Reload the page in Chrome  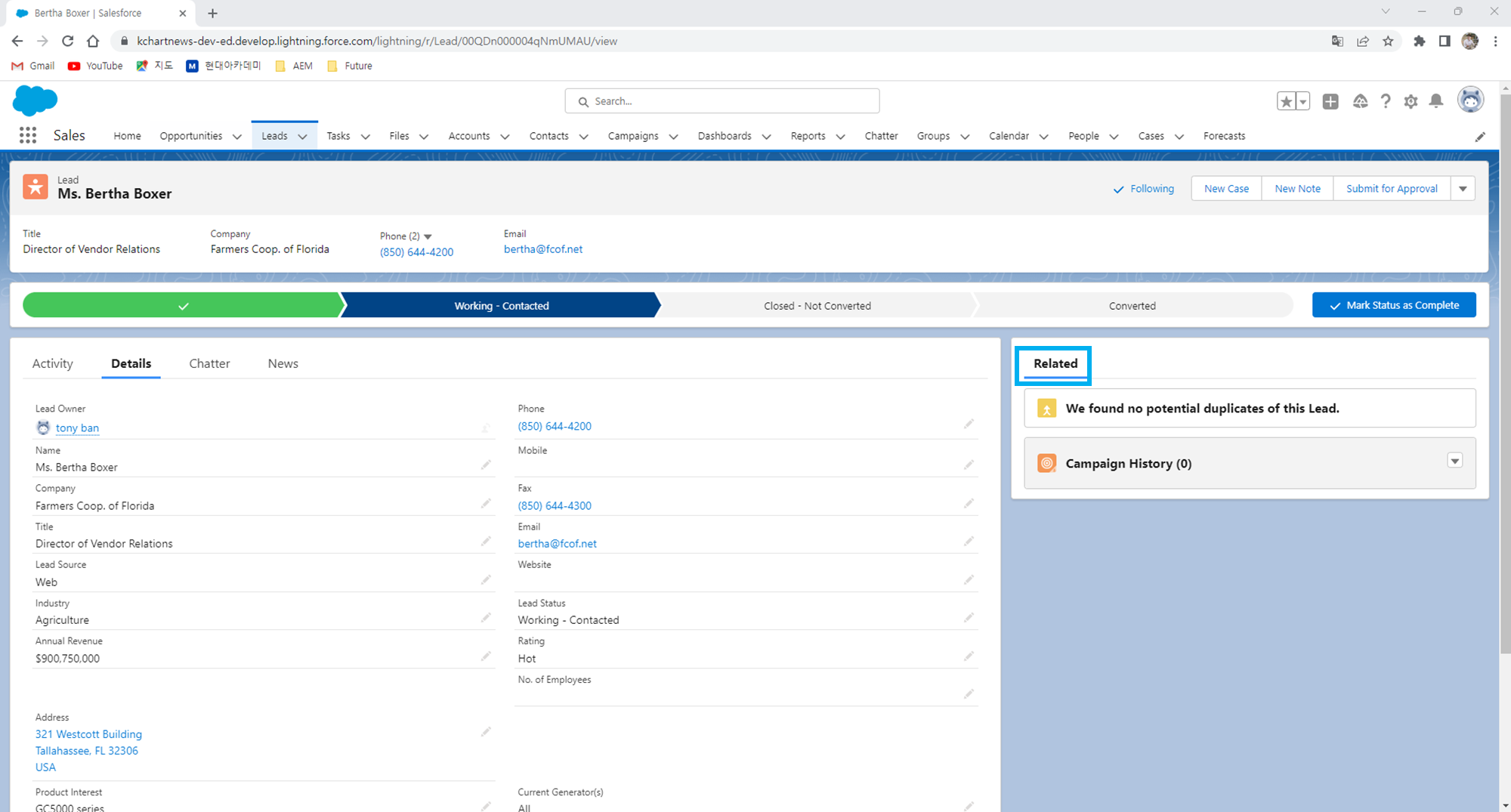(68, 41)
